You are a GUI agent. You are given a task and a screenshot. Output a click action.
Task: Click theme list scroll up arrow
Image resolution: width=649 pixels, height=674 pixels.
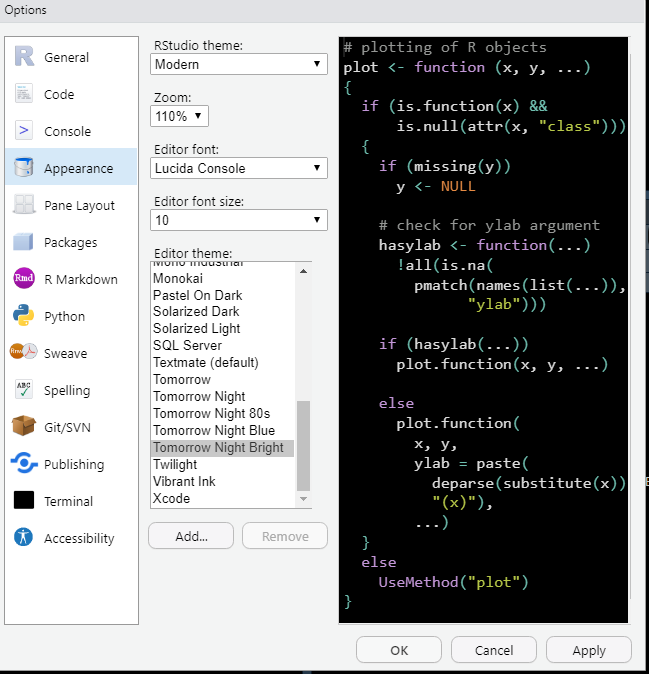click(303, 271)
